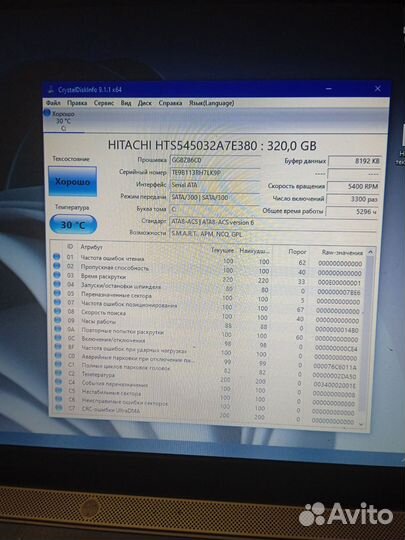Click the blue Хорошо health status button

[x=72, y=181]
